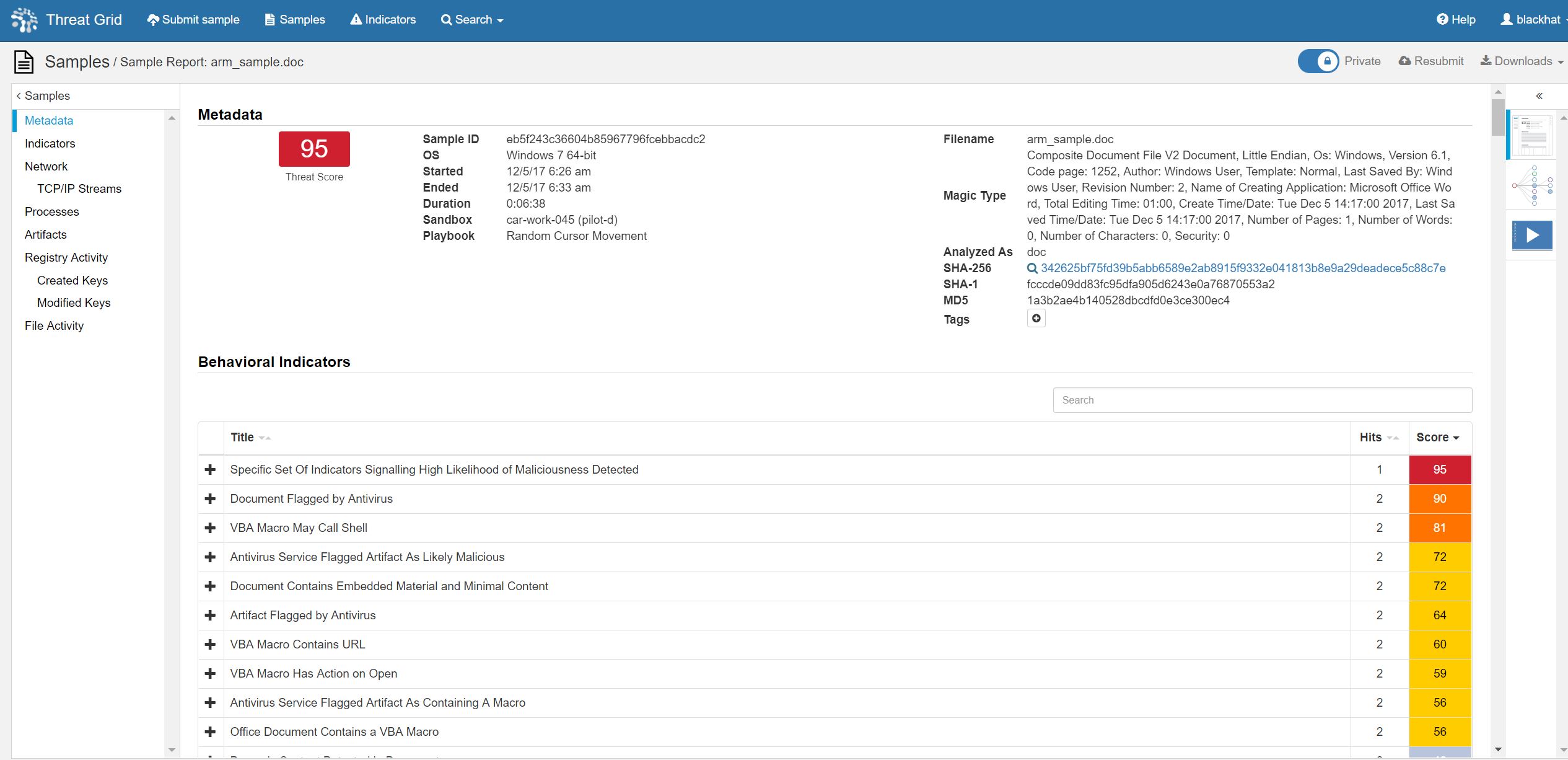Click the document icon beside Samples heading
The image size is (1568, 760).
click(24, 62)
